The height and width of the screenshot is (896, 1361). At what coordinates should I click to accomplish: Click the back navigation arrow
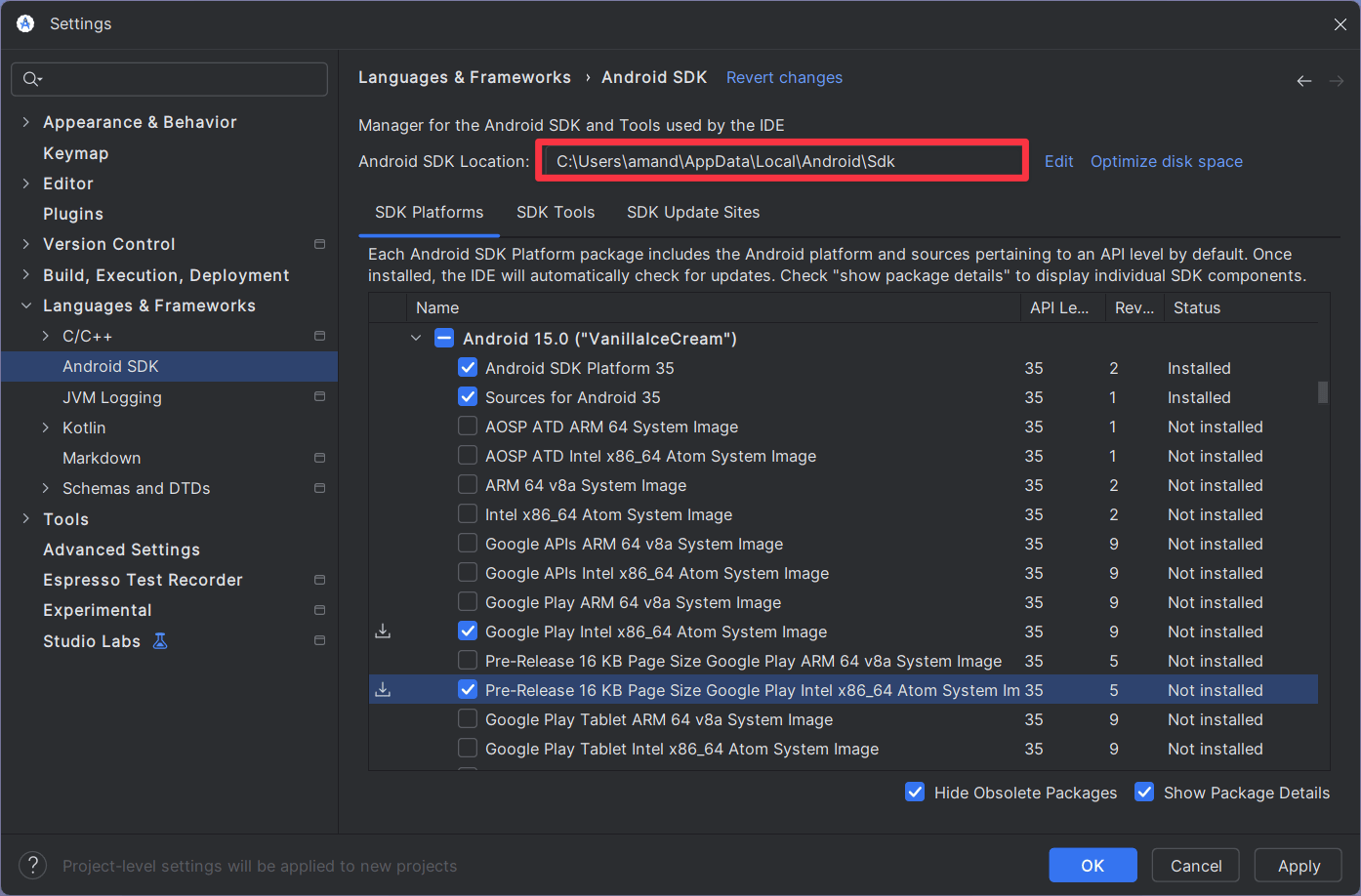[1304, 81]
